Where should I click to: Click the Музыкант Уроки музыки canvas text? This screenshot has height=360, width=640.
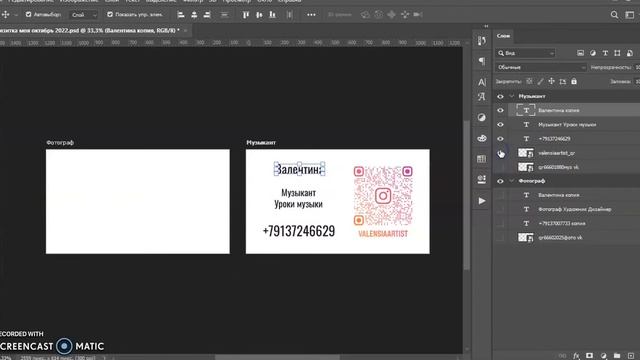click(298, 198)
